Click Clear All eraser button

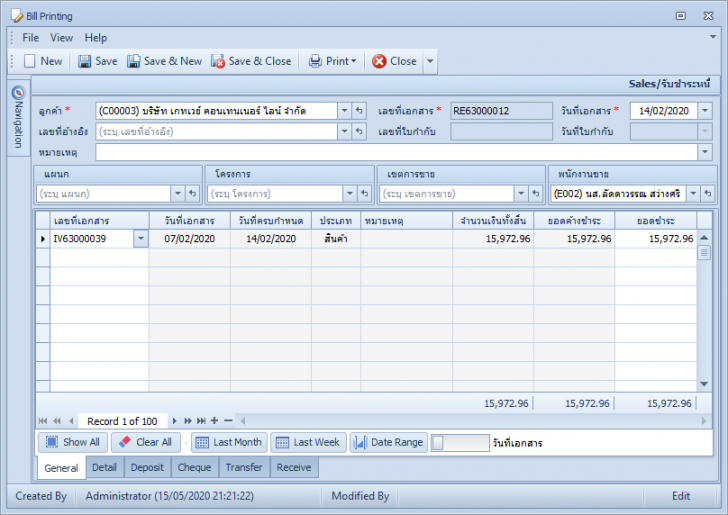(x=145, y=442)
